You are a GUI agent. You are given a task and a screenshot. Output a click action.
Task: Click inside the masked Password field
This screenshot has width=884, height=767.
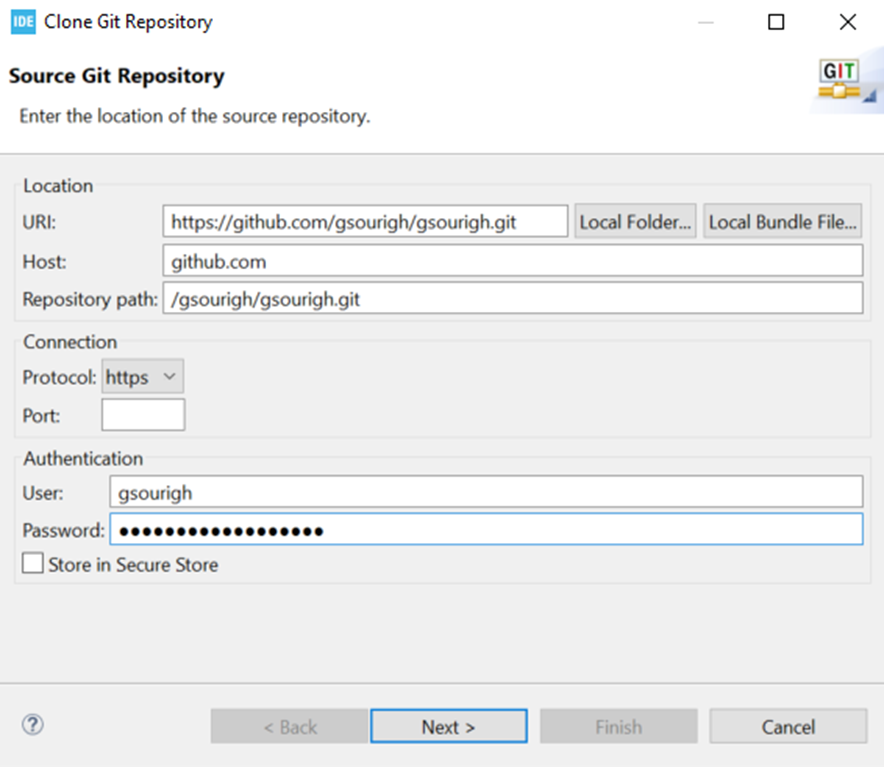coord(486,530)
